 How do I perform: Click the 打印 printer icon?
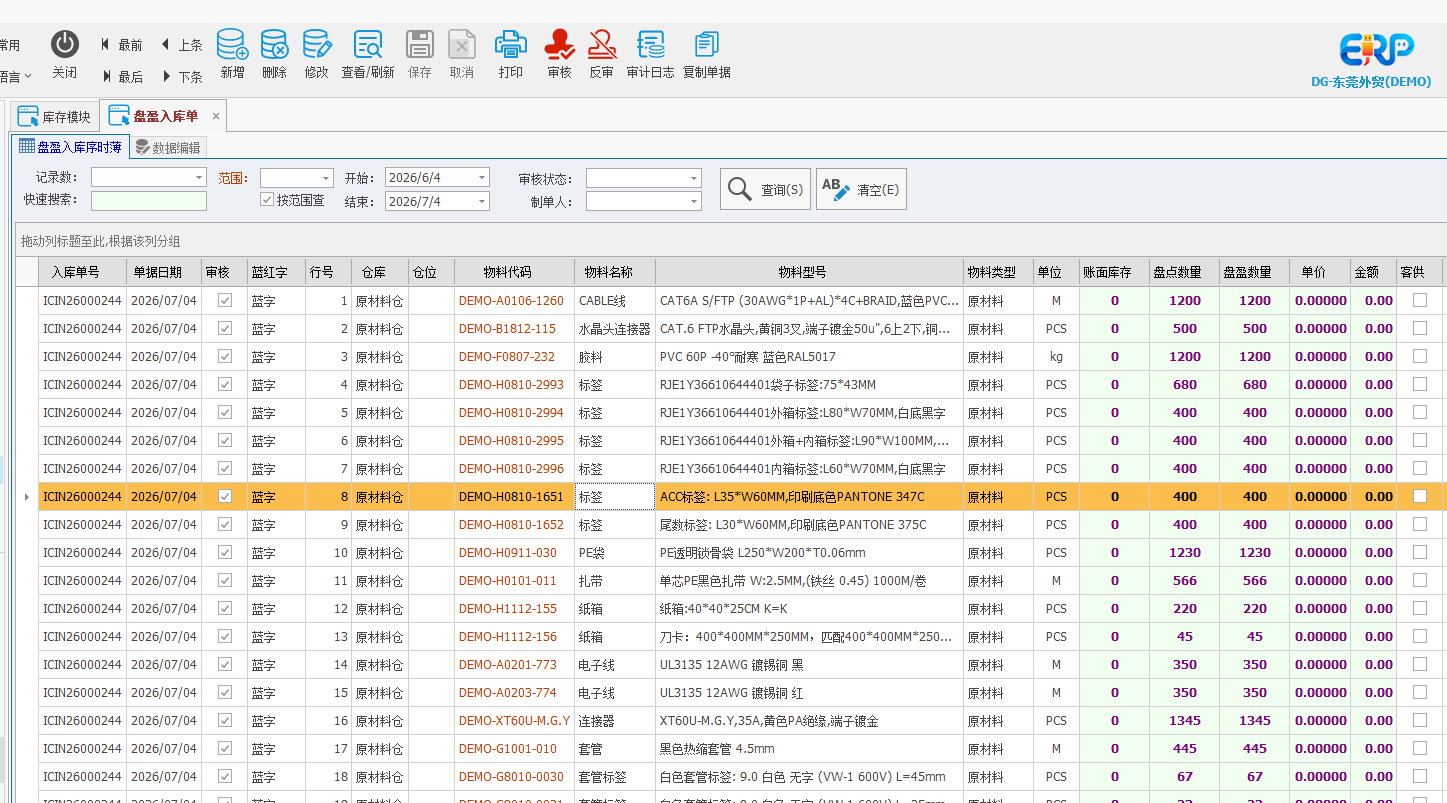tap(511, 44)
